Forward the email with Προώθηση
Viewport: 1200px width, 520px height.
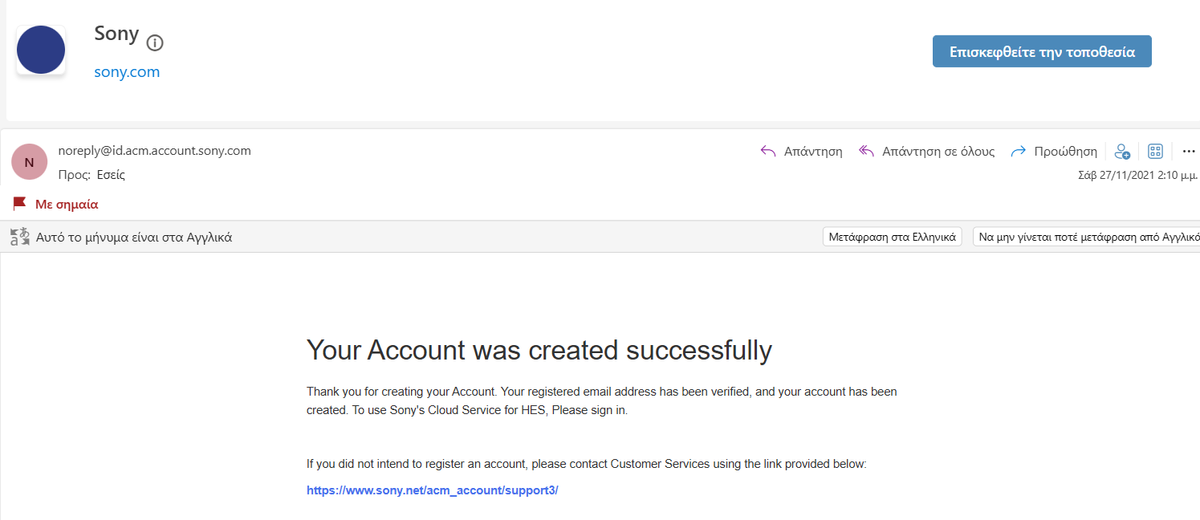pyautogui.click(x=1054, y=152)
